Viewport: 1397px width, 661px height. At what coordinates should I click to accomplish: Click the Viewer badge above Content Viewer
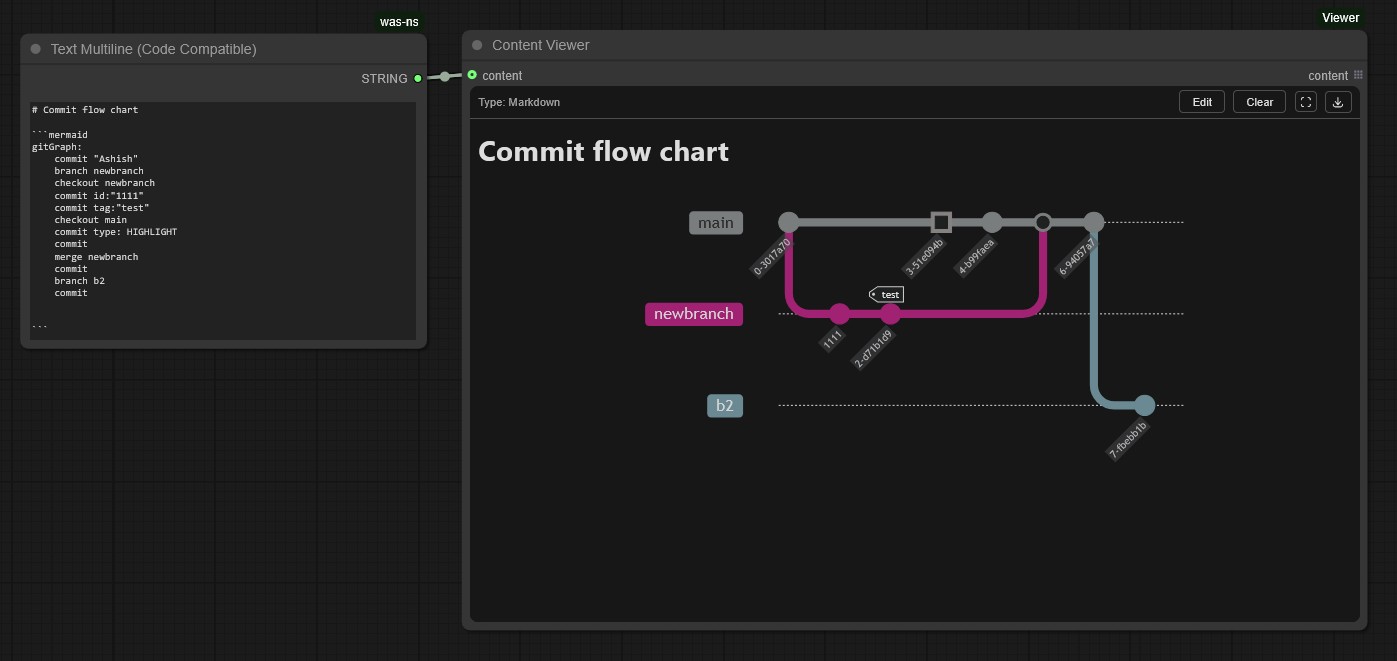1340,18
